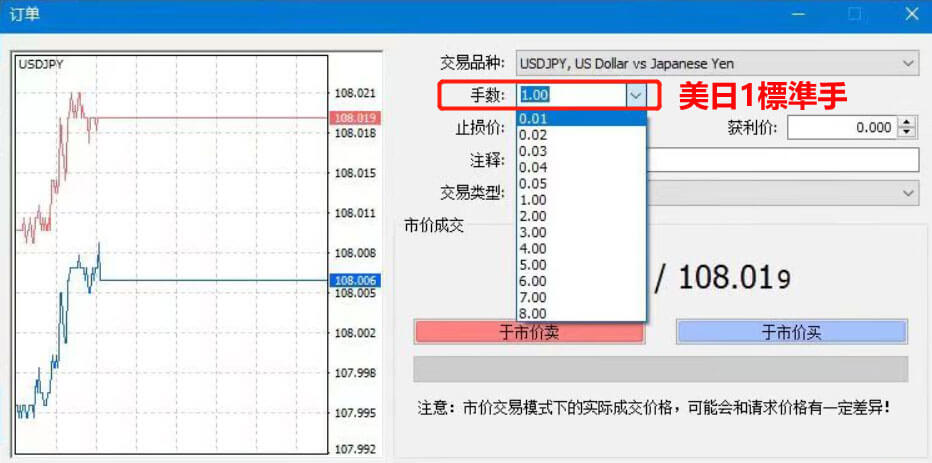The width and height of the screenshot is (932, 463).
Task: Click the 107.992 price axis value
Action: point(355,449)
